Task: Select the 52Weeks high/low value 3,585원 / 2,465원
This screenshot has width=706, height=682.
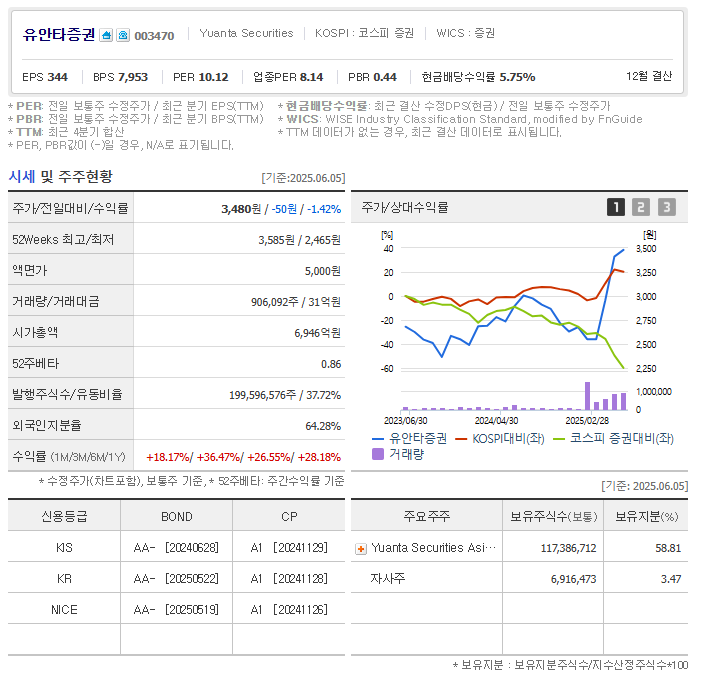Action: [x=299, y=240]
